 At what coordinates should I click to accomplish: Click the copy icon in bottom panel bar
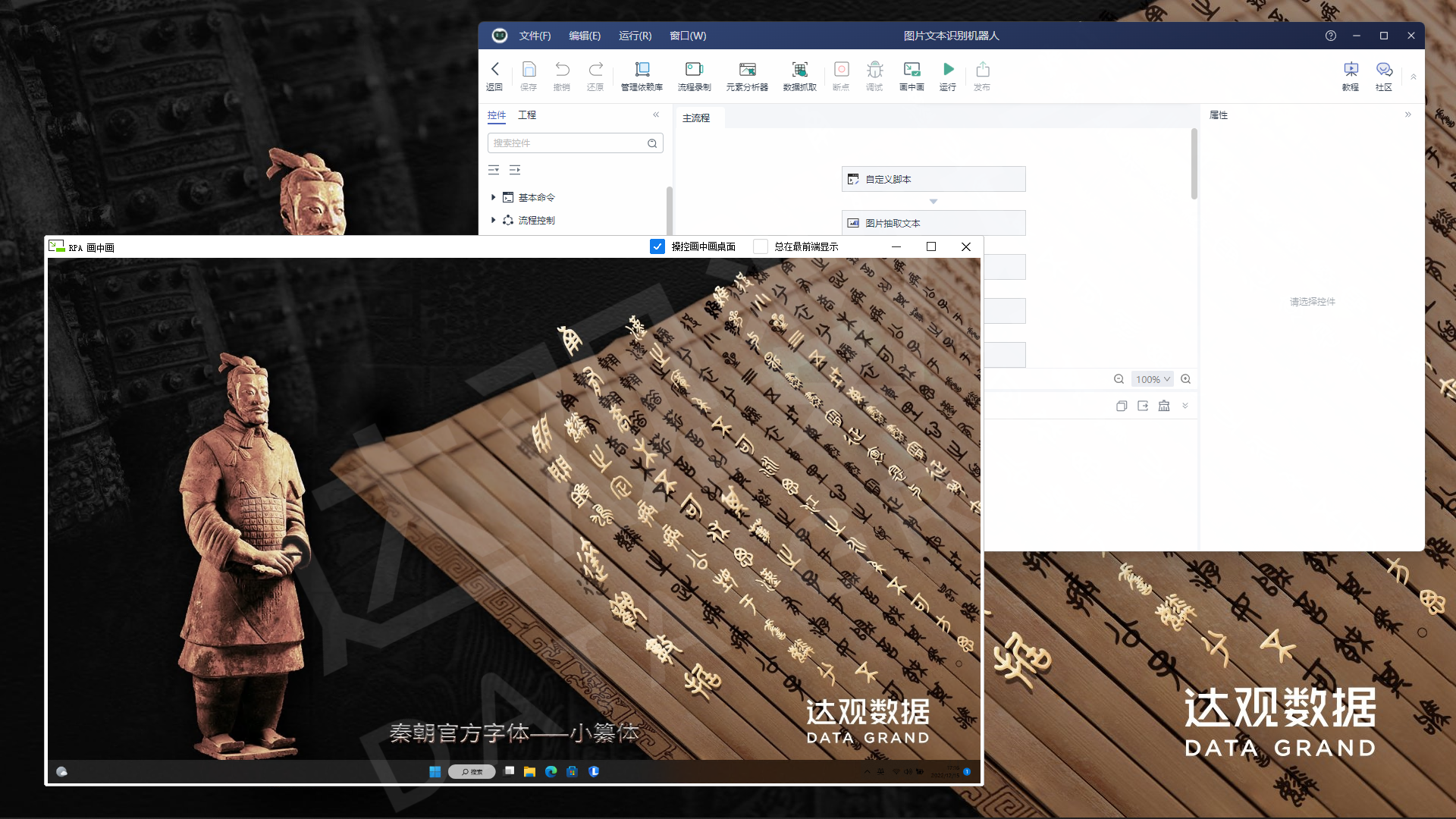[x=1122, y=406]
